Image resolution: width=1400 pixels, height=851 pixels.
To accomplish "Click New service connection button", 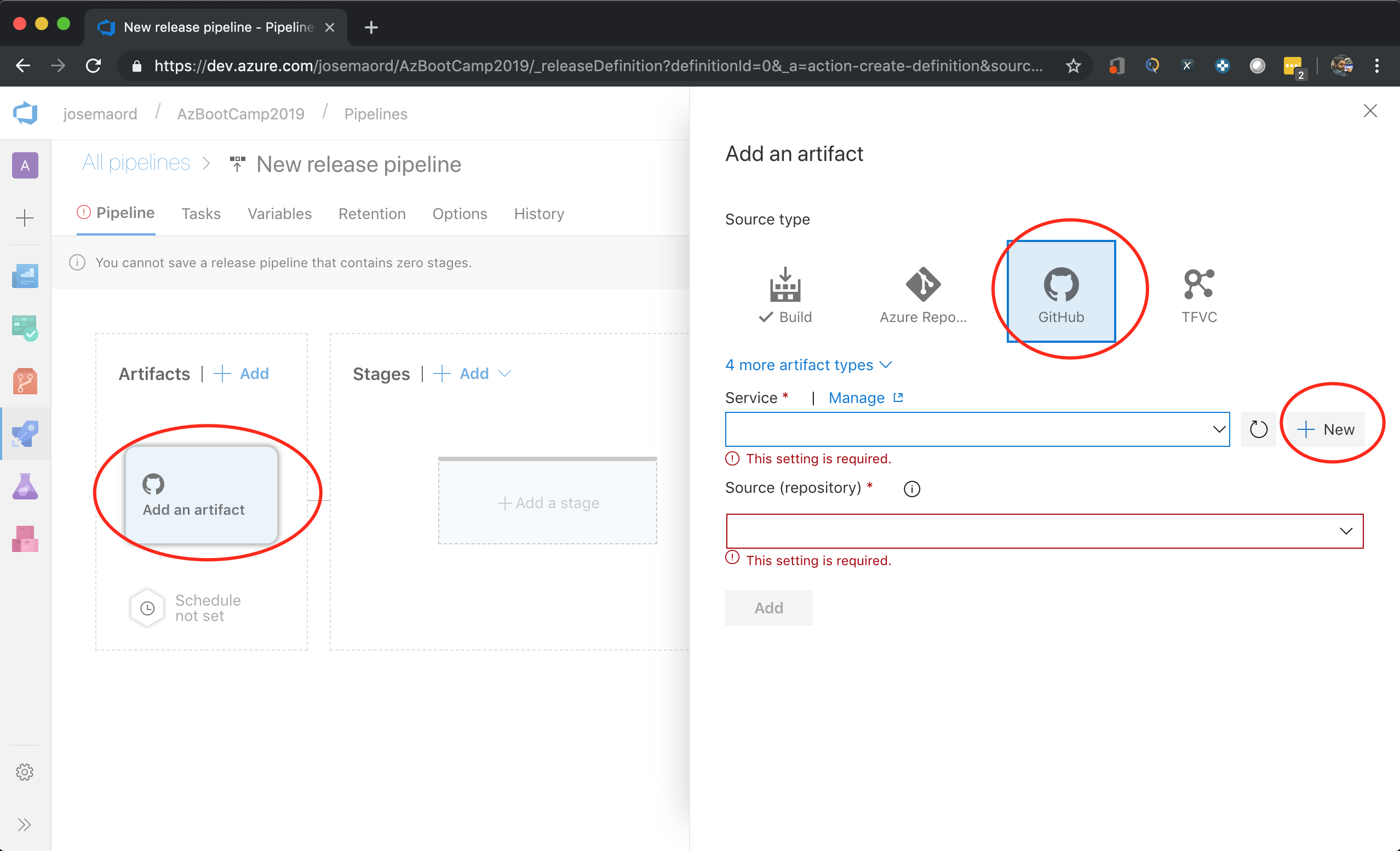I will pos(1326,429).
